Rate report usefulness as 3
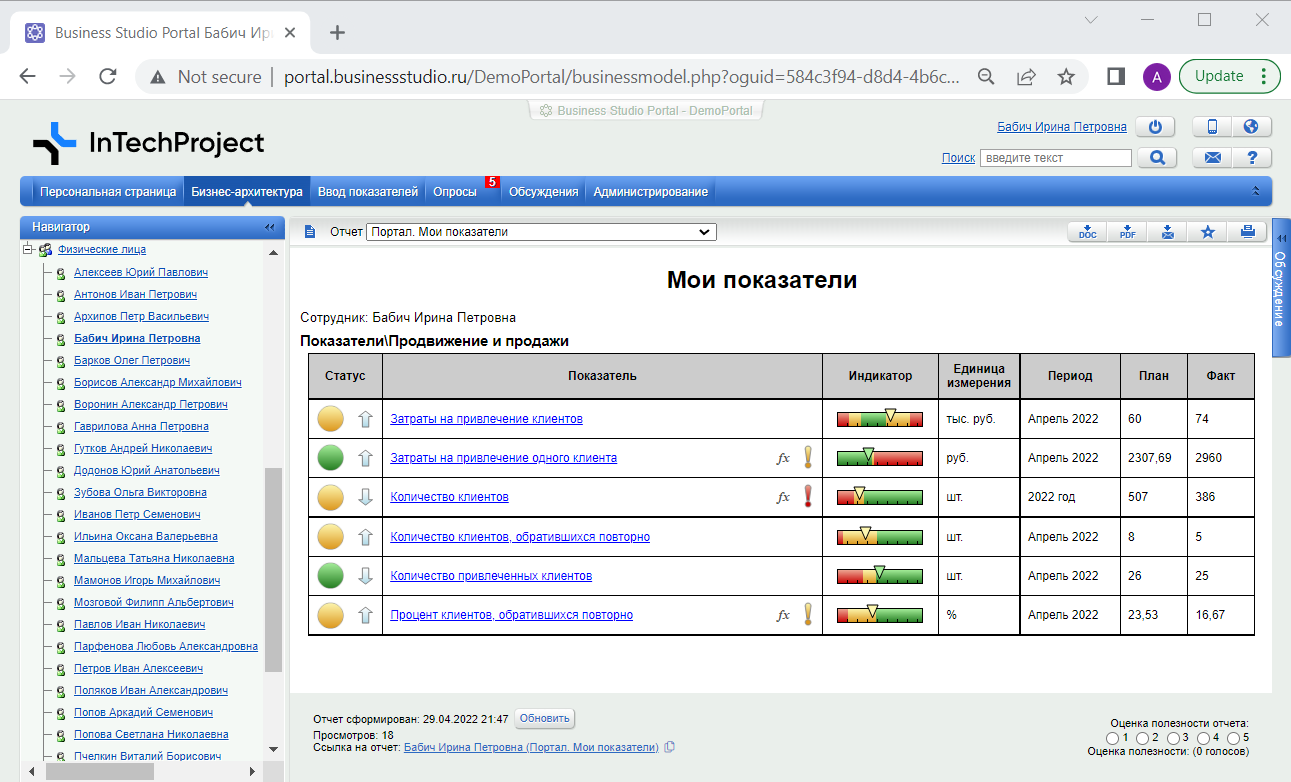Viewport: 1291px width, 782px height. pyautogui.click(x=1173, y=738)
